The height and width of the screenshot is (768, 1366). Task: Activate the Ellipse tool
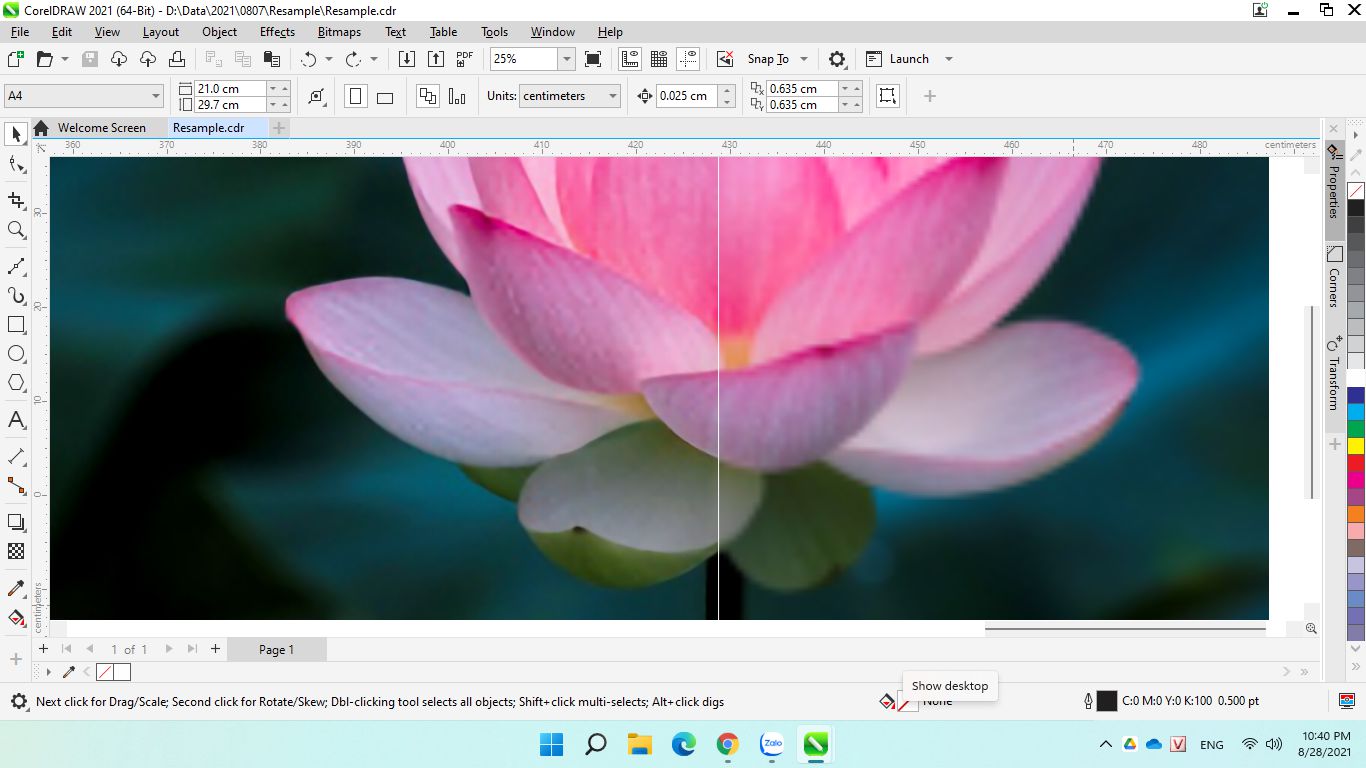click(x=16, y=354)
